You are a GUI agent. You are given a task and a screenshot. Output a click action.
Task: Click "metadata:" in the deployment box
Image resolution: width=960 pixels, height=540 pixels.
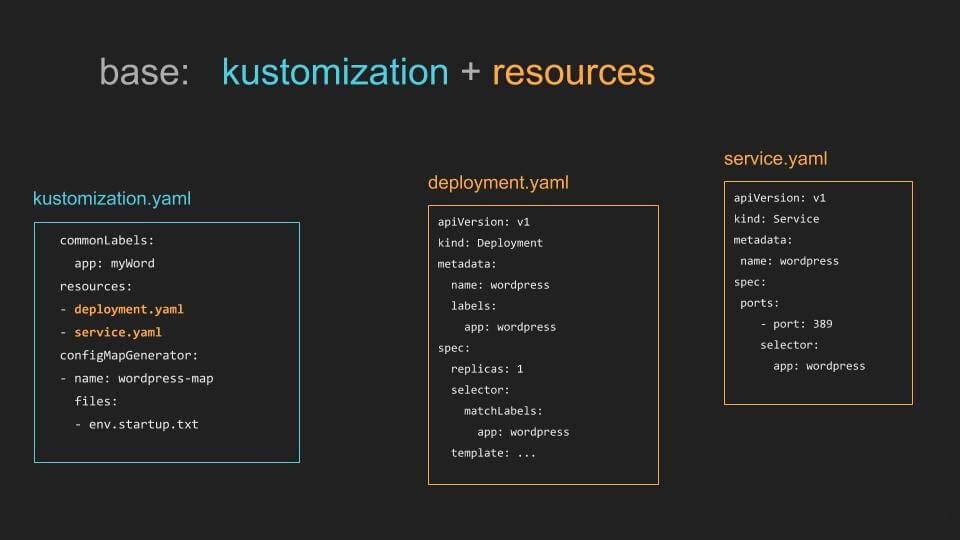[467, 264]
